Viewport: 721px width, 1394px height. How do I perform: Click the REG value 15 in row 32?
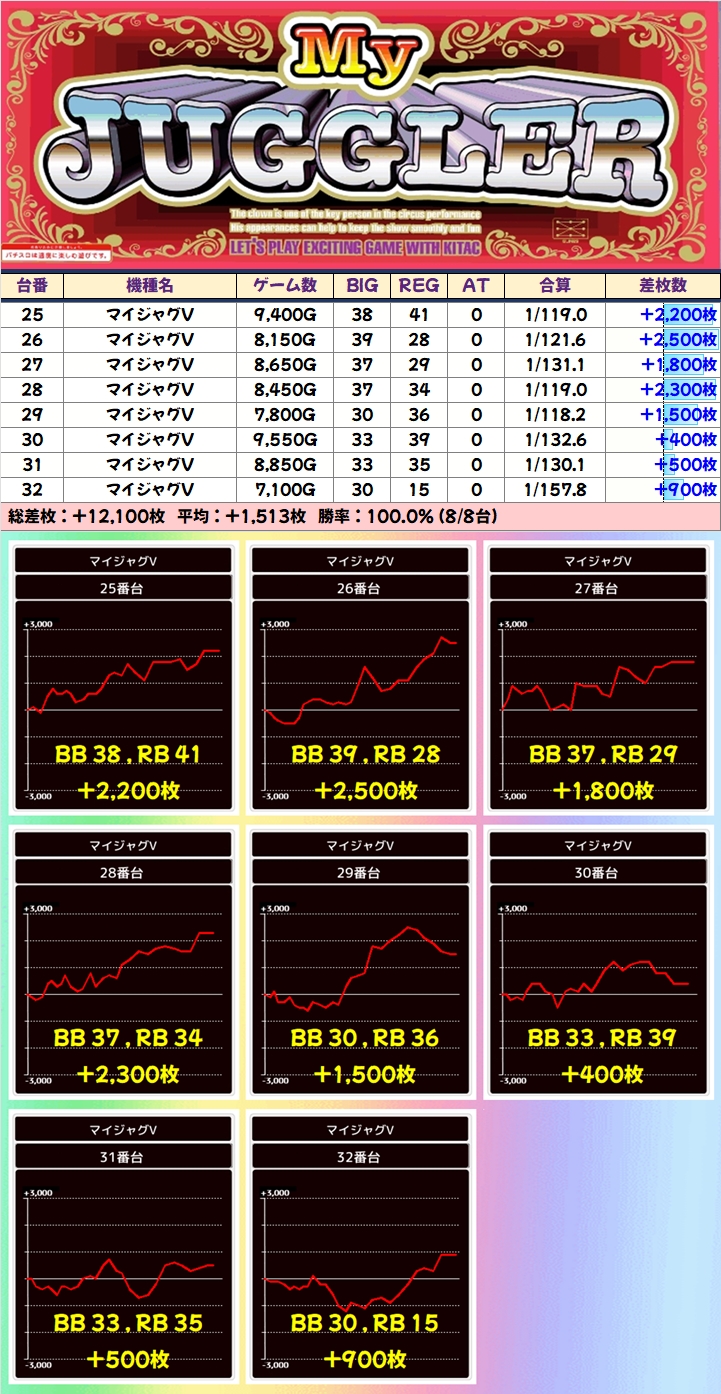(x=419, y=489)
